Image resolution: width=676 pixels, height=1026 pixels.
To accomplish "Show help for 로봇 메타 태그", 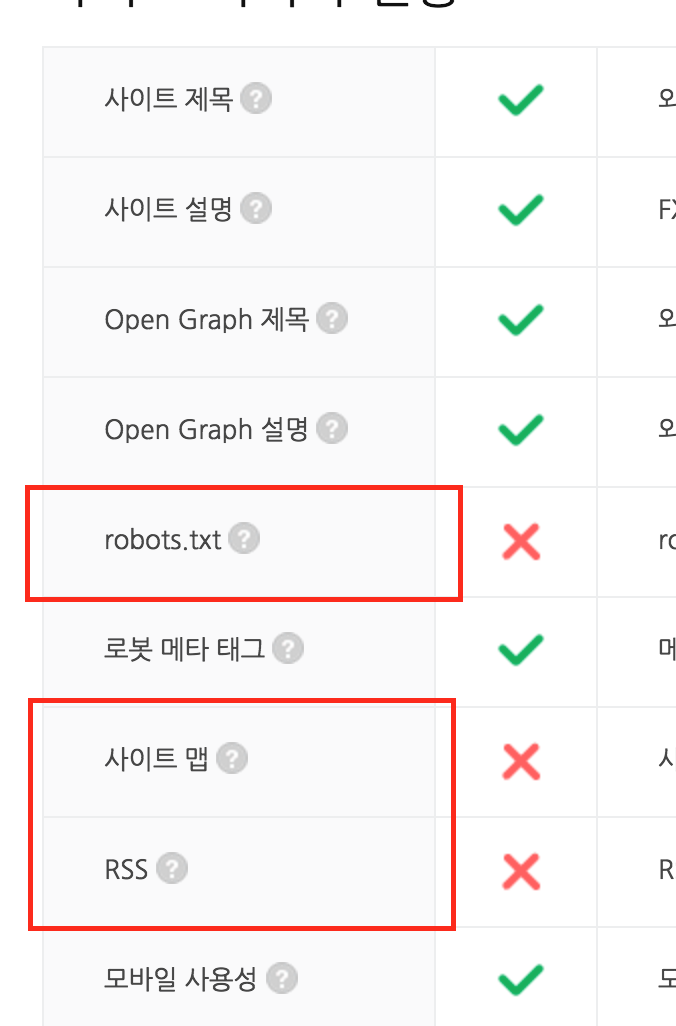I will [288, 648].
